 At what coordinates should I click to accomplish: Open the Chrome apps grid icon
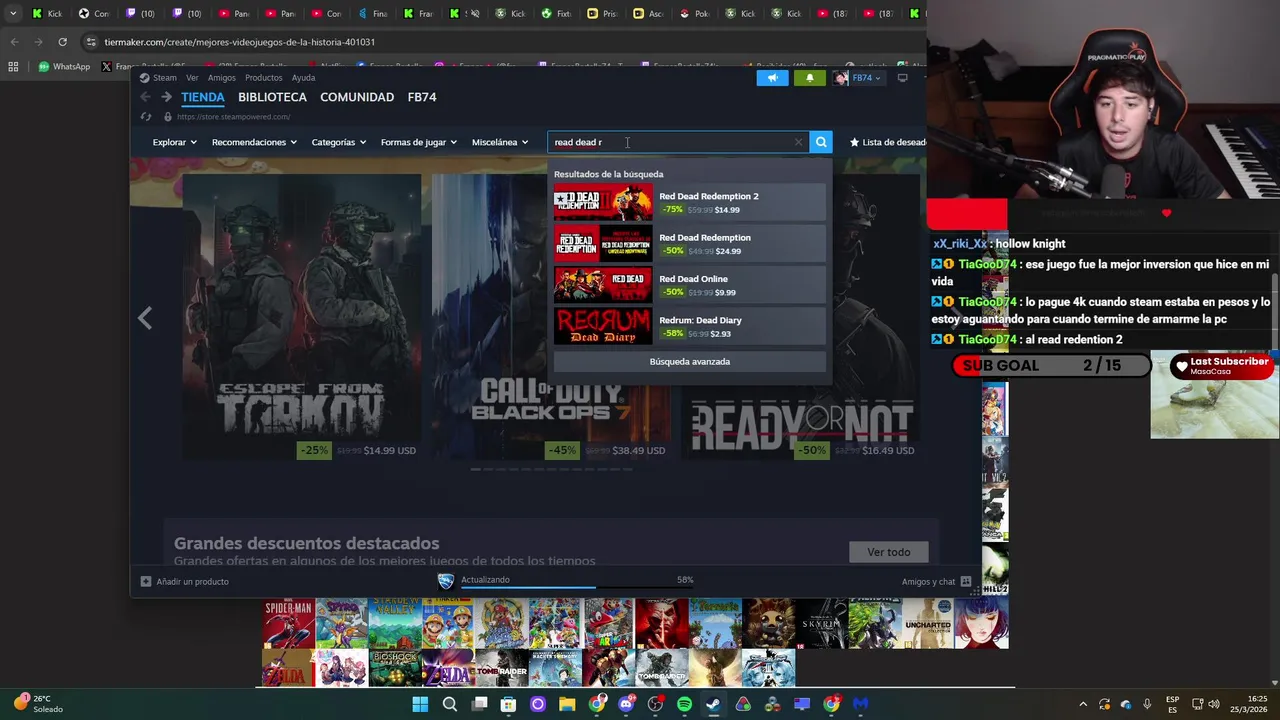click(13, 67)
